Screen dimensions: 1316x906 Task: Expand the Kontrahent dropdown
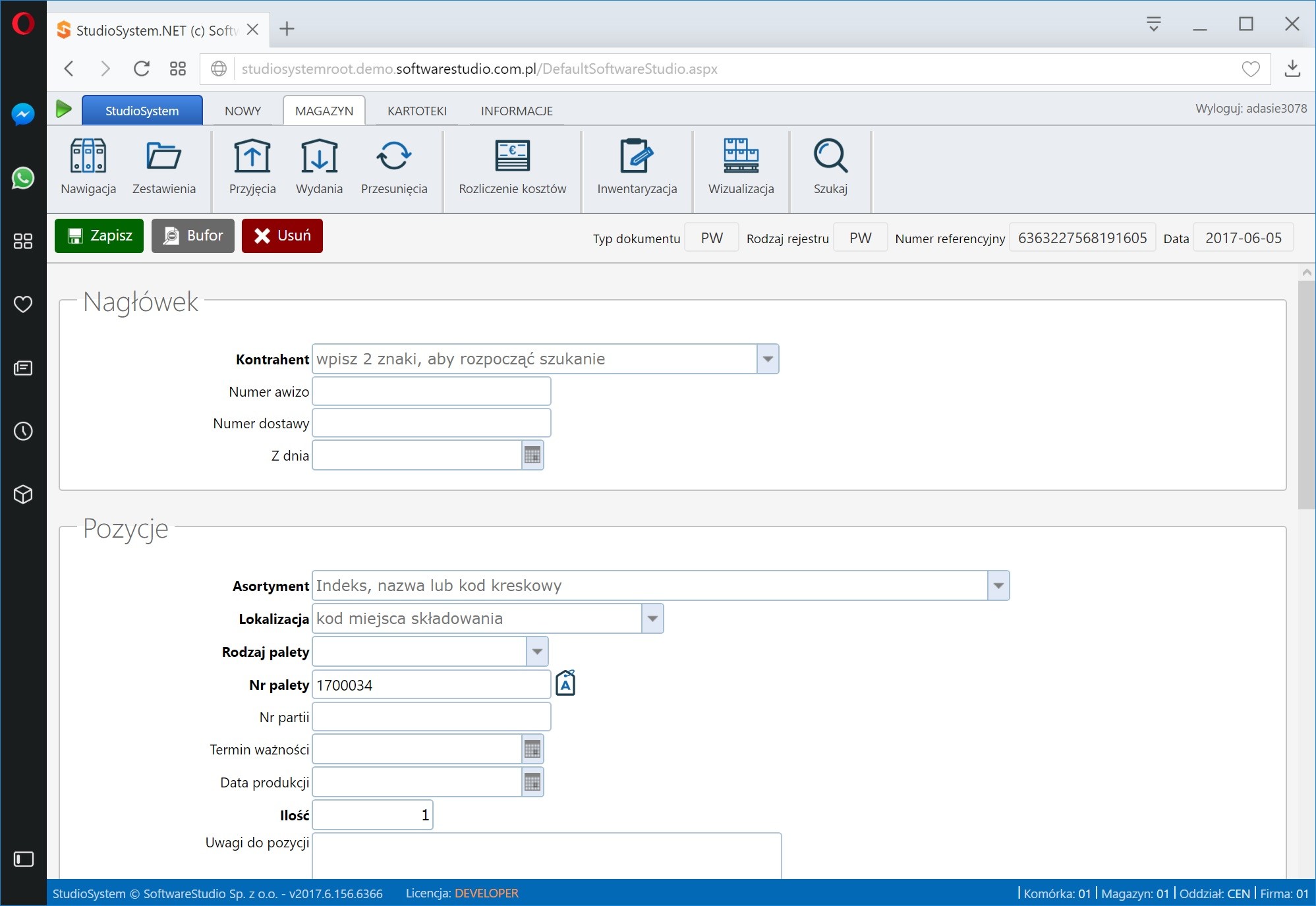pyautogui.click(x=768, y=359)
